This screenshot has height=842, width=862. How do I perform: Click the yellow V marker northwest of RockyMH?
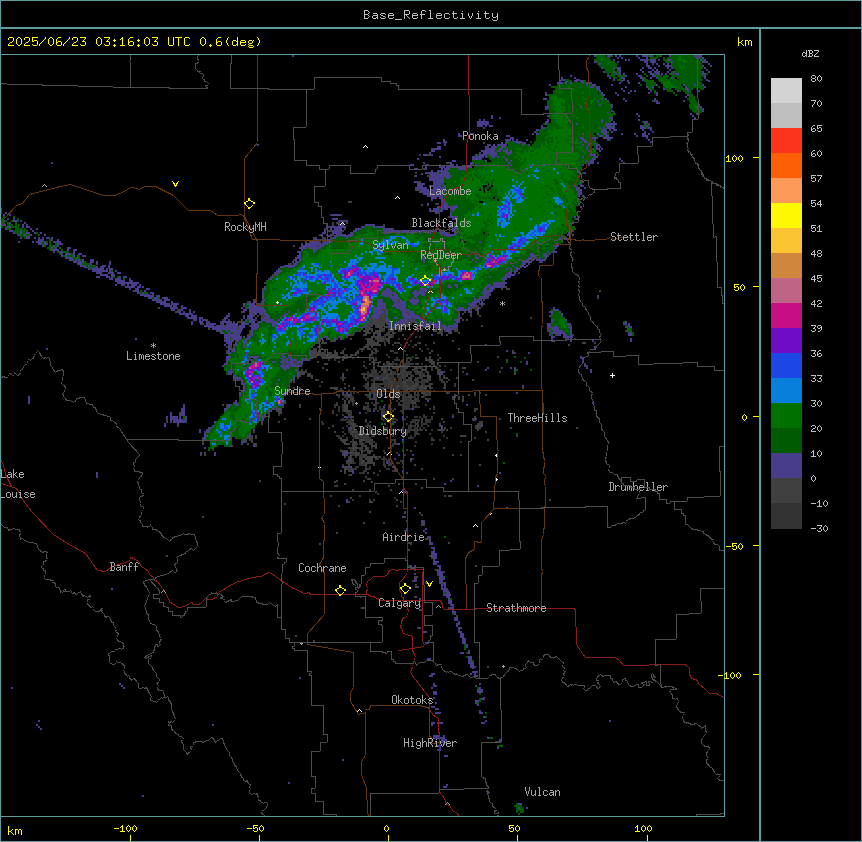coord(175,184)
